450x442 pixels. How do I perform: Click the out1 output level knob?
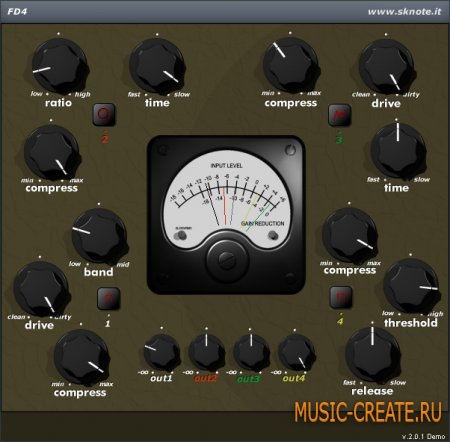[x=162, y=353]
